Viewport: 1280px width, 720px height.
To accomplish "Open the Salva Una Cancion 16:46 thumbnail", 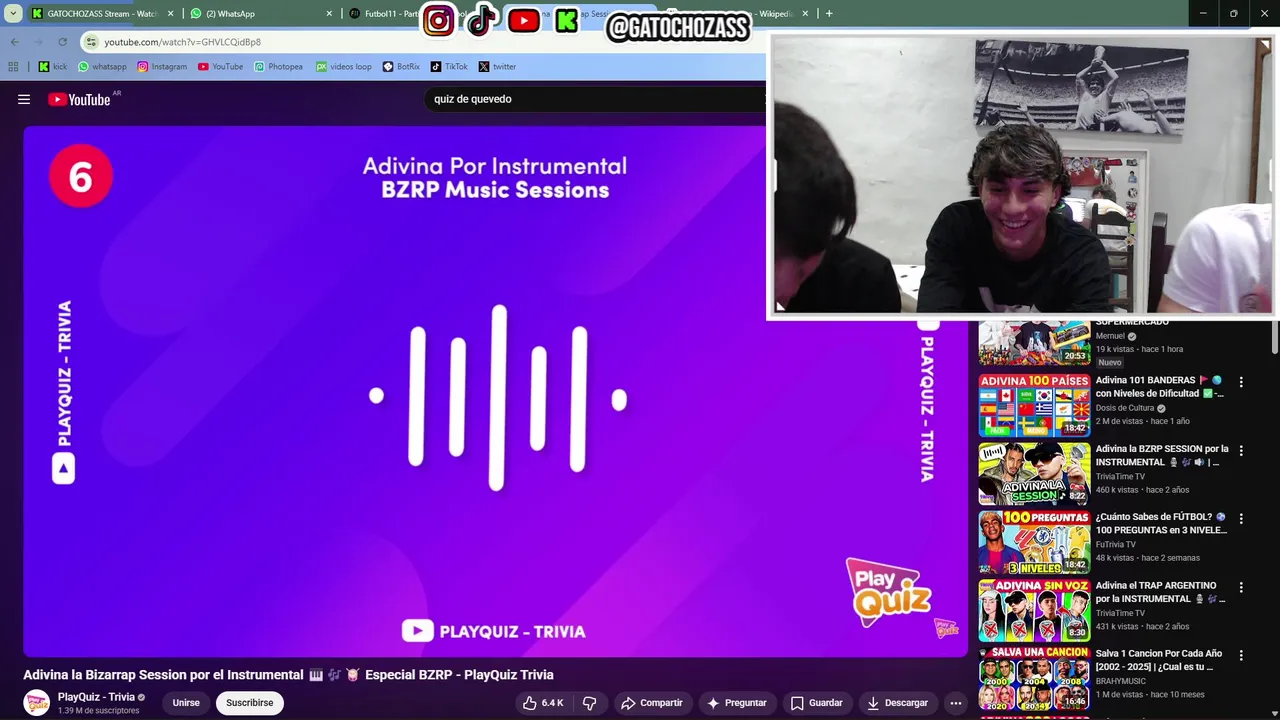I will click(1034, 678).
